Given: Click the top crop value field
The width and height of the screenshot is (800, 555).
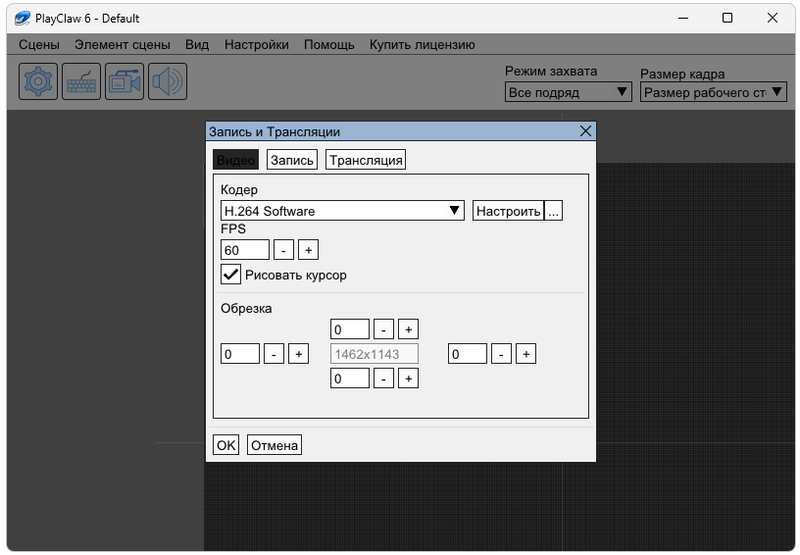Looking at the screenshot, I should [x=349, y=330].
